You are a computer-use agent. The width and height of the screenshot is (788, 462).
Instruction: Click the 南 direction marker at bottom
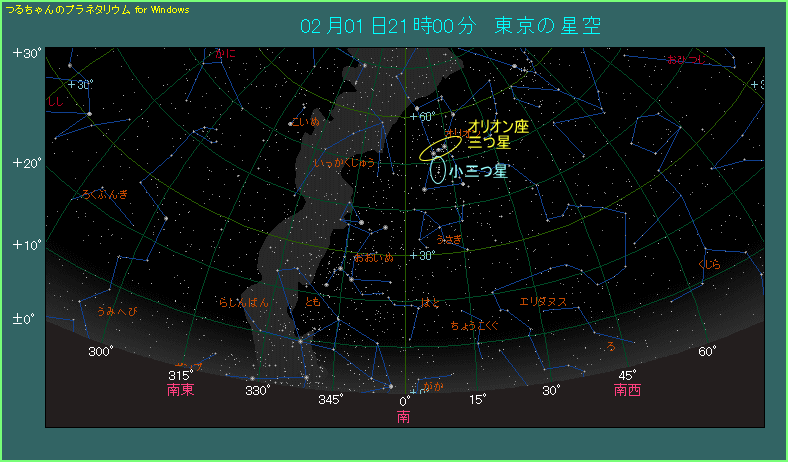403,416
